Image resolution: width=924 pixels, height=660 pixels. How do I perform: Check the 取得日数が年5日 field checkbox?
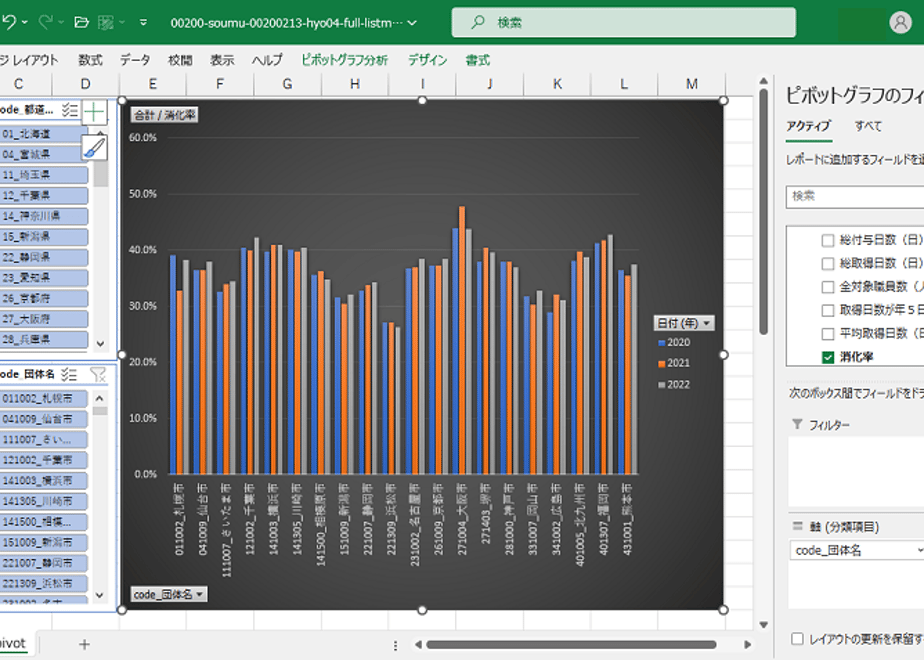pos(828,310)
